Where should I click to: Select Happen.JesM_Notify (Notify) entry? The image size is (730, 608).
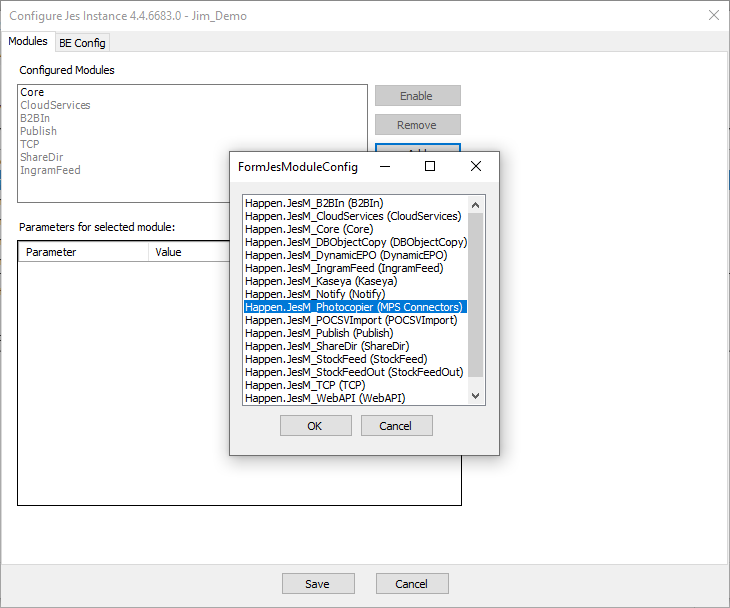tap(315, 294)
